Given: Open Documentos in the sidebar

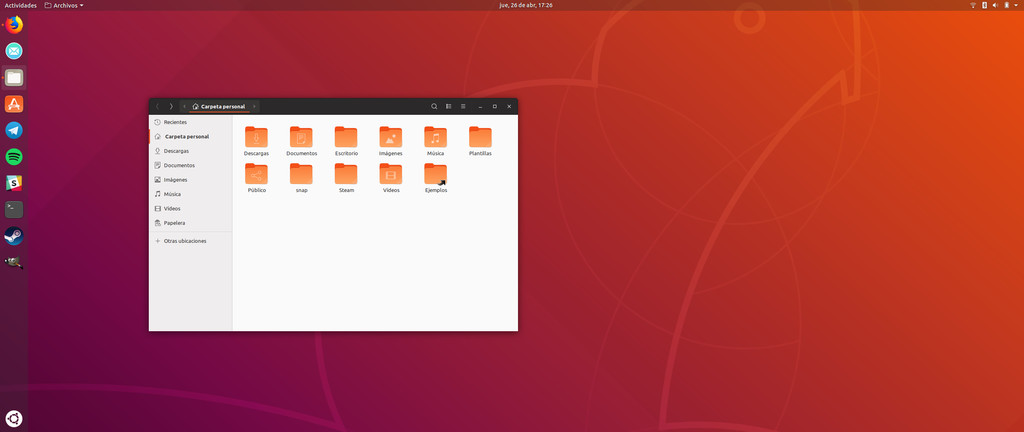Looking at the screenshot, I should [191, 165].
